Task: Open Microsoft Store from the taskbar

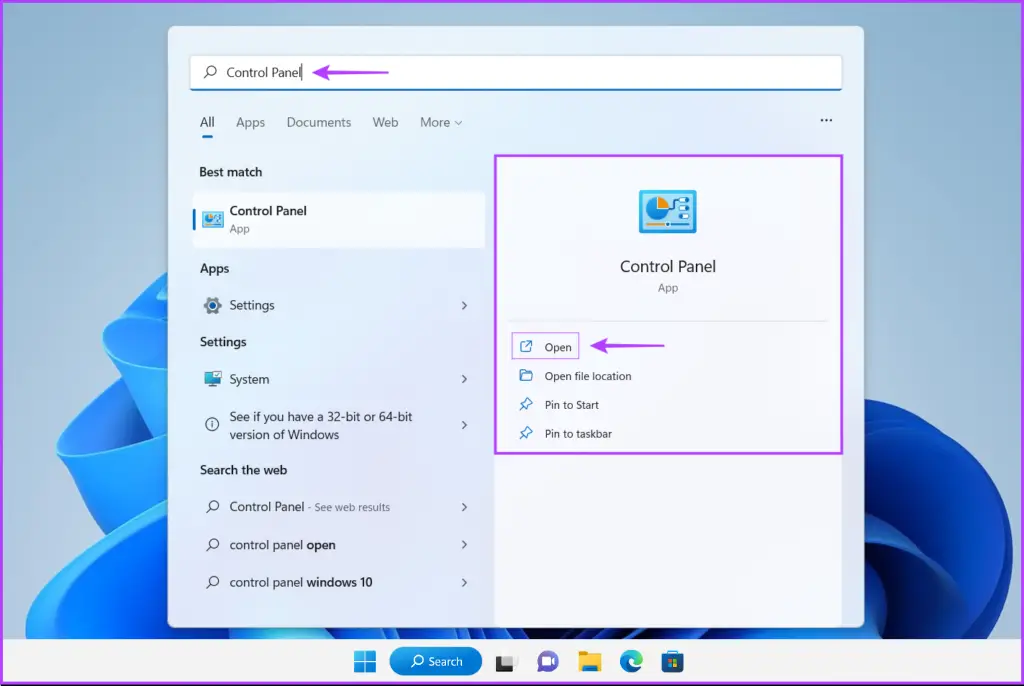Action: coord(672,661)
